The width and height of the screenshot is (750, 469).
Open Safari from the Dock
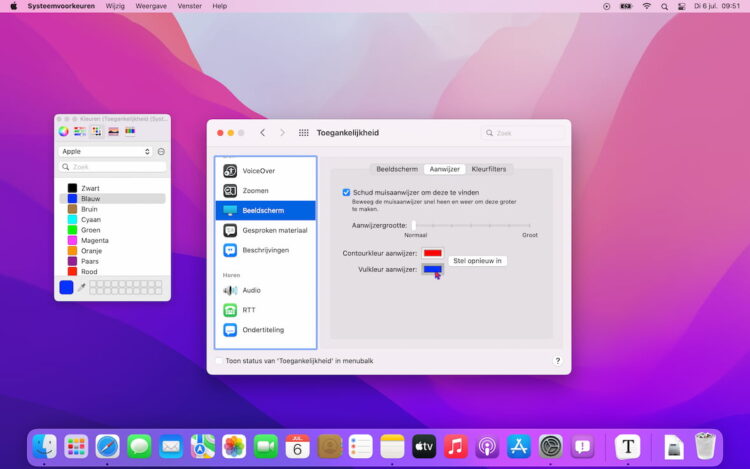(x=107, y=446)
